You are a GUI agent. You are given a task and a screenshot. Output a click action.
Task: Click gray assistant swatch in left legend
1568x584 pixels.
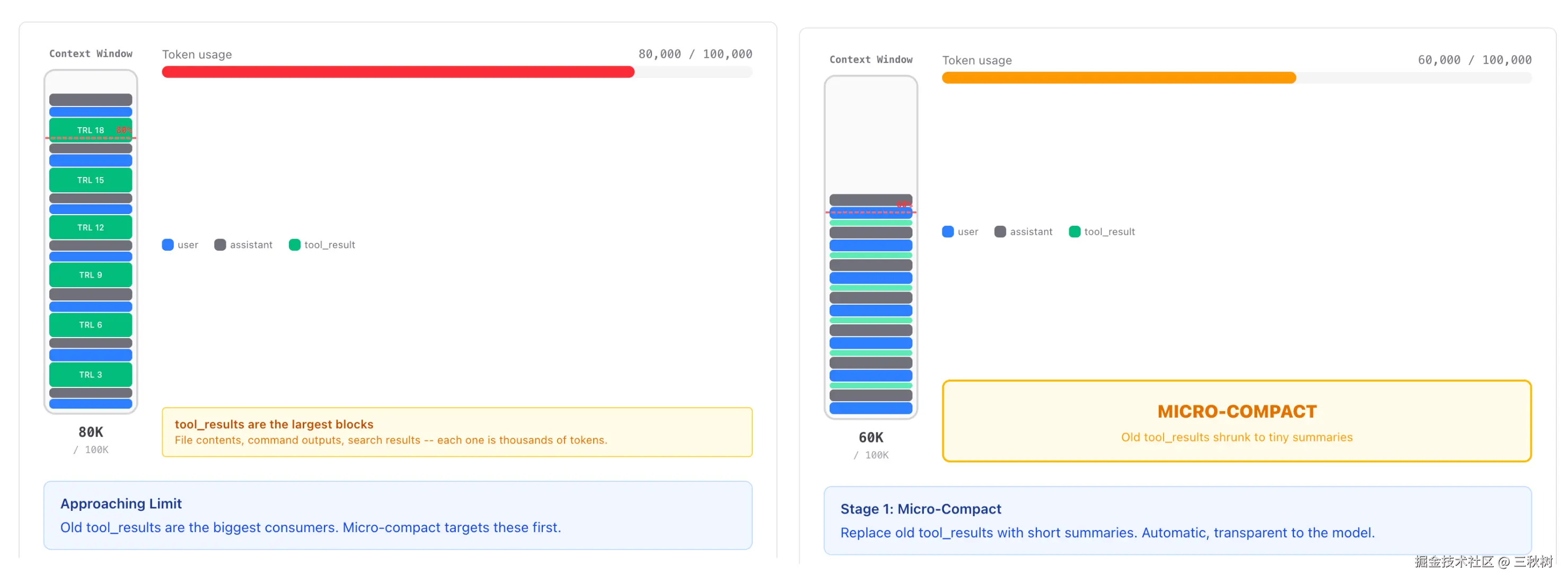(x=221, y=244)
